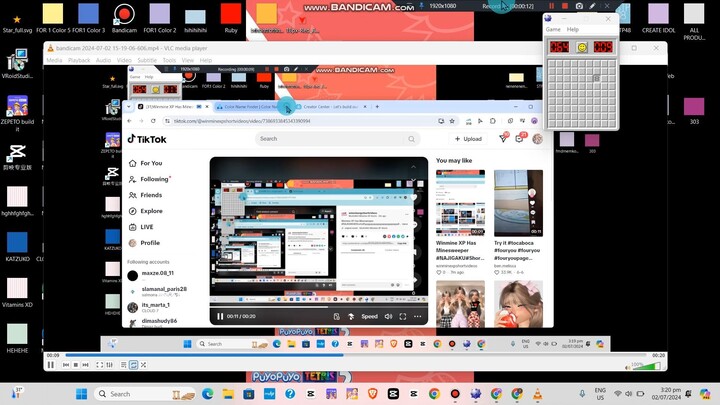Select FOR1 Color 2 desktop file

(x=160, y=18)
